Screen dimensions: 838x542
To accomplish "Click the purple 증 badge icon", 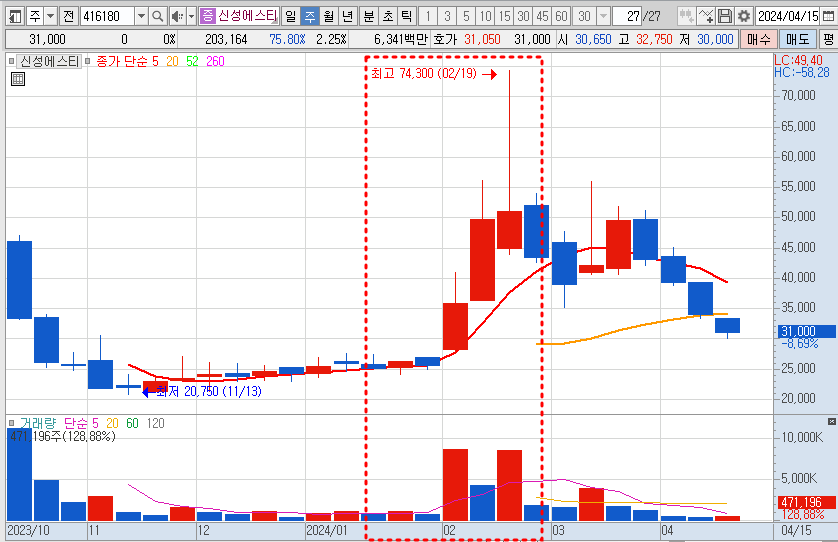I will click(207, 16).
